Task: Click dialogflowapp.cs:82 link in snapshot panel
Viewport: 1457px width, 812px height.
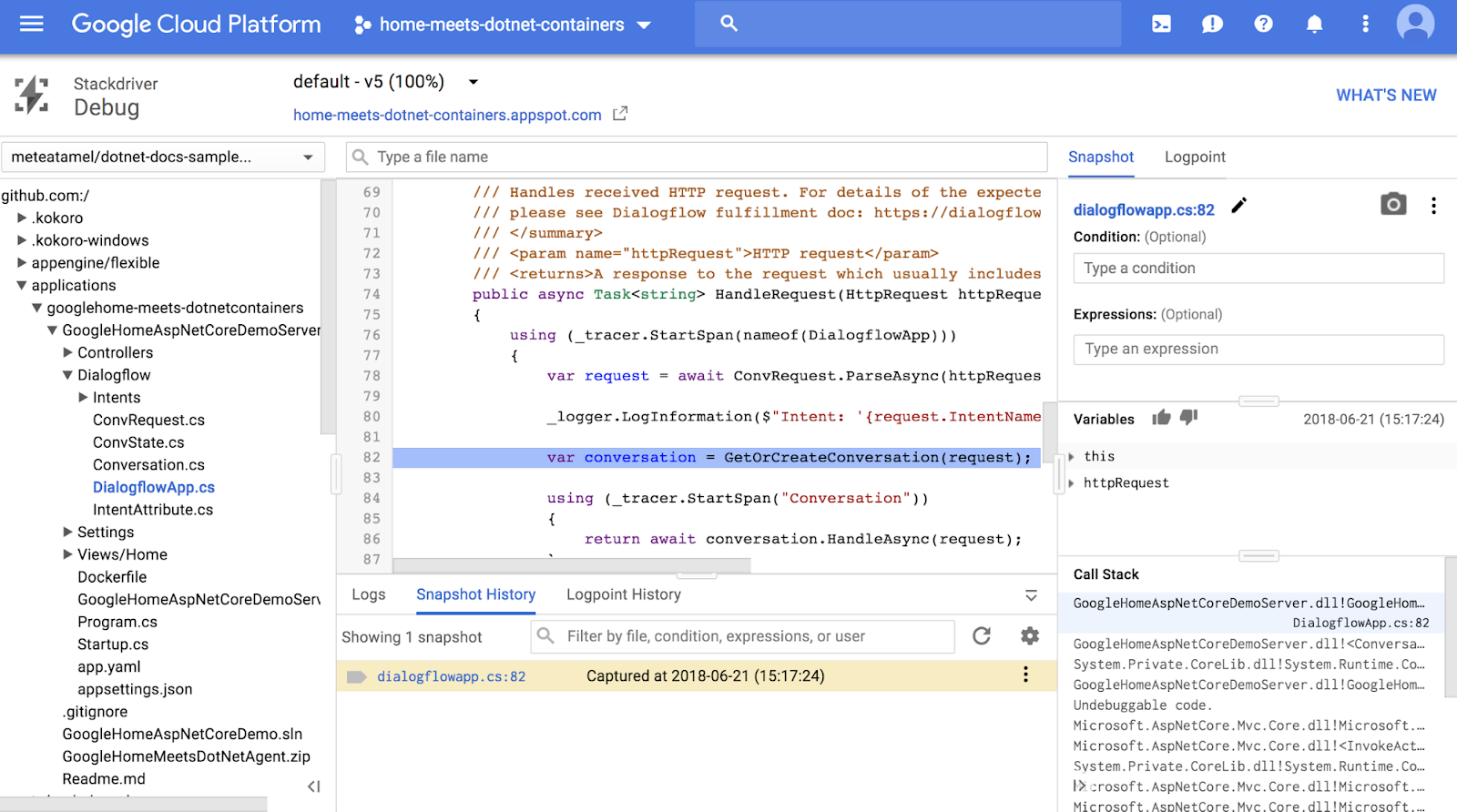Action: (1144, 210)
